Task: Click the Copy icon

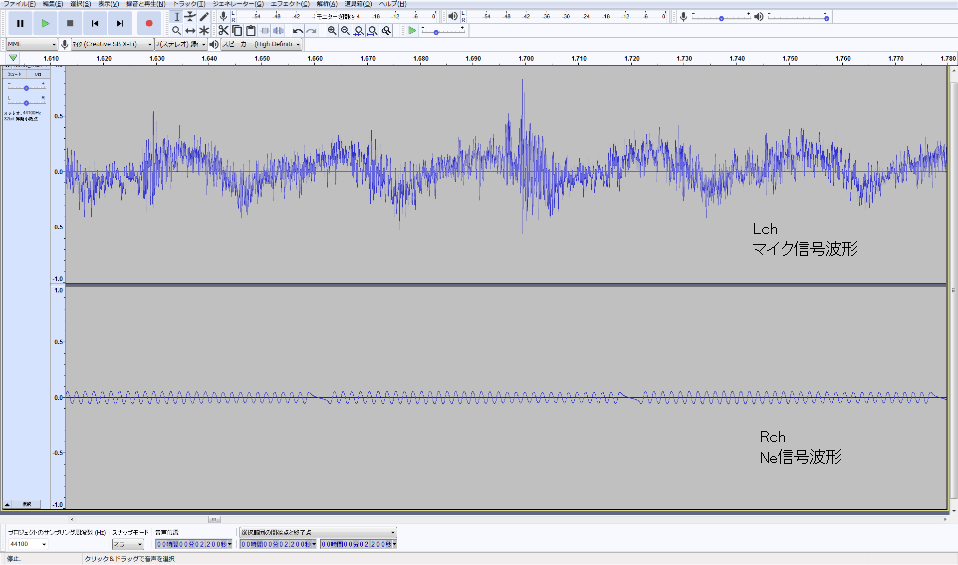Action: (x=237, y=31)
